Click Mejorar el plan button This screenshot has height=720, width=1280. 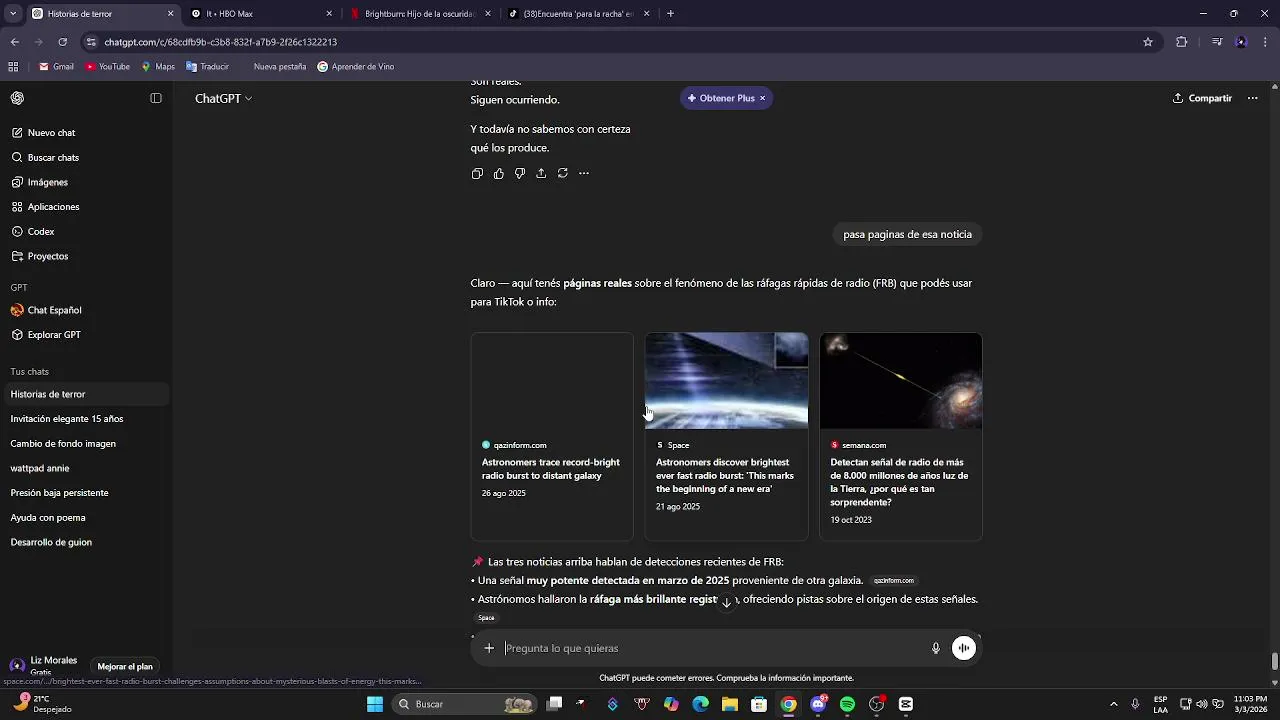click(x=125, y=667)
